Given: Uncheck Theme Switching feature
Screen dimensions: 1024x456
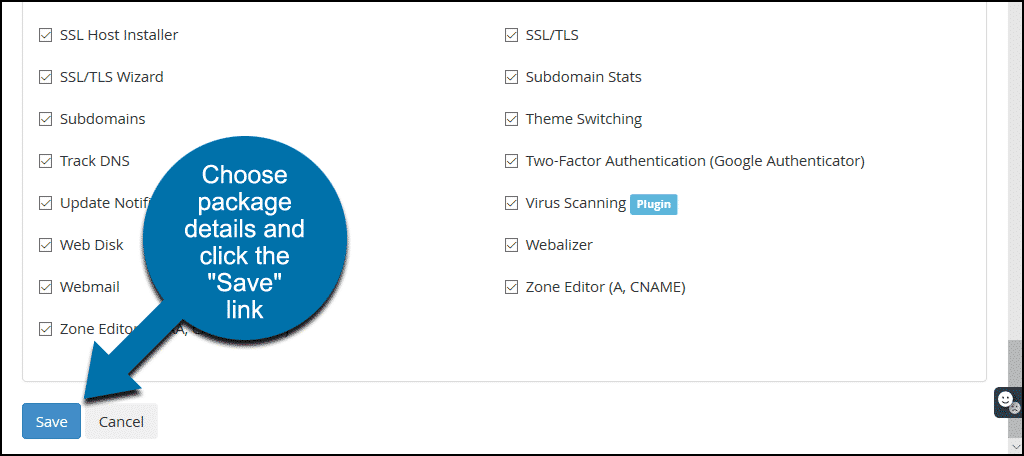Looking at the screenshot, I should pyautogui.click(x=511, y=120).
